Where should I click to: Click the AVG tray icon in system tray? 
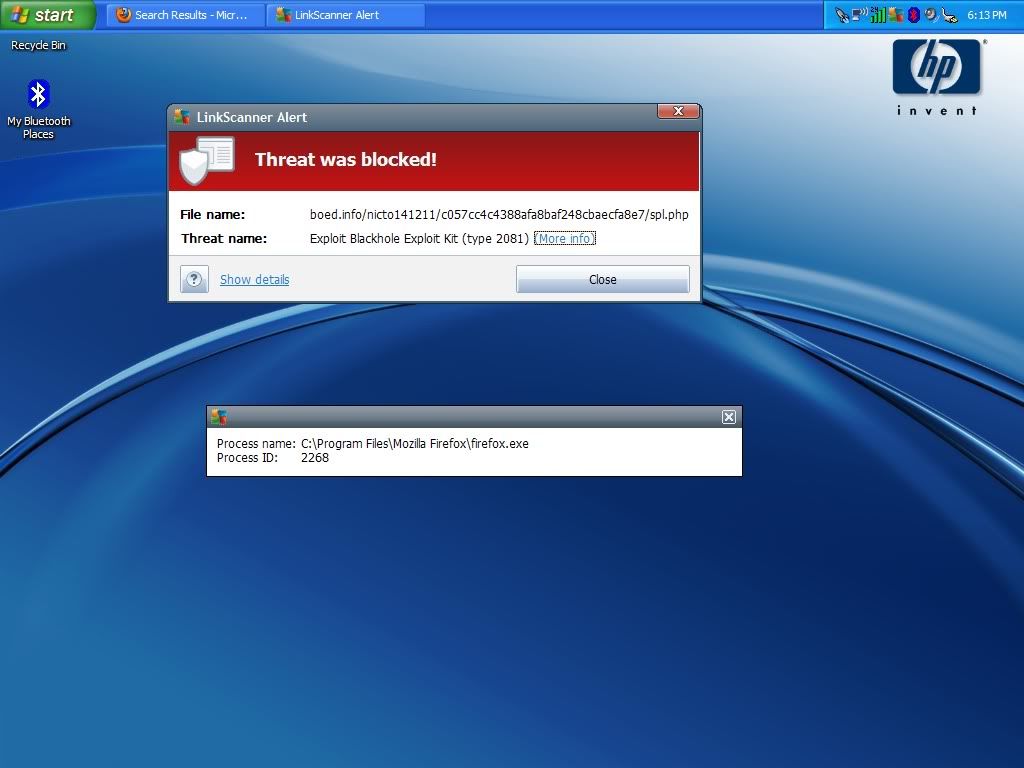tap(896, 15)
